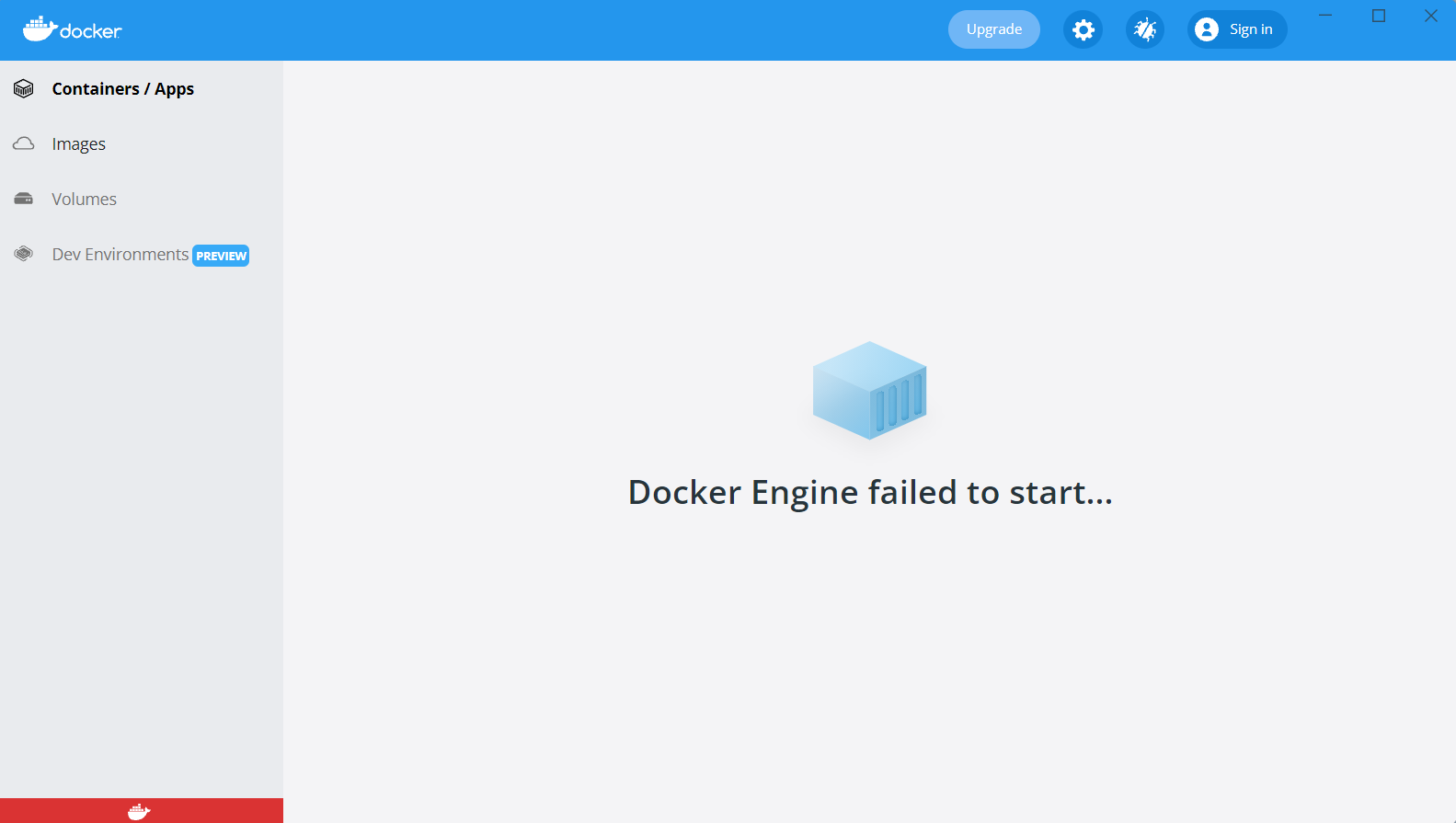Select the Containers / Apps box icon
The width and height of the screenshot is (1456, 823).
pyautogui.click(x=22, y=88)
